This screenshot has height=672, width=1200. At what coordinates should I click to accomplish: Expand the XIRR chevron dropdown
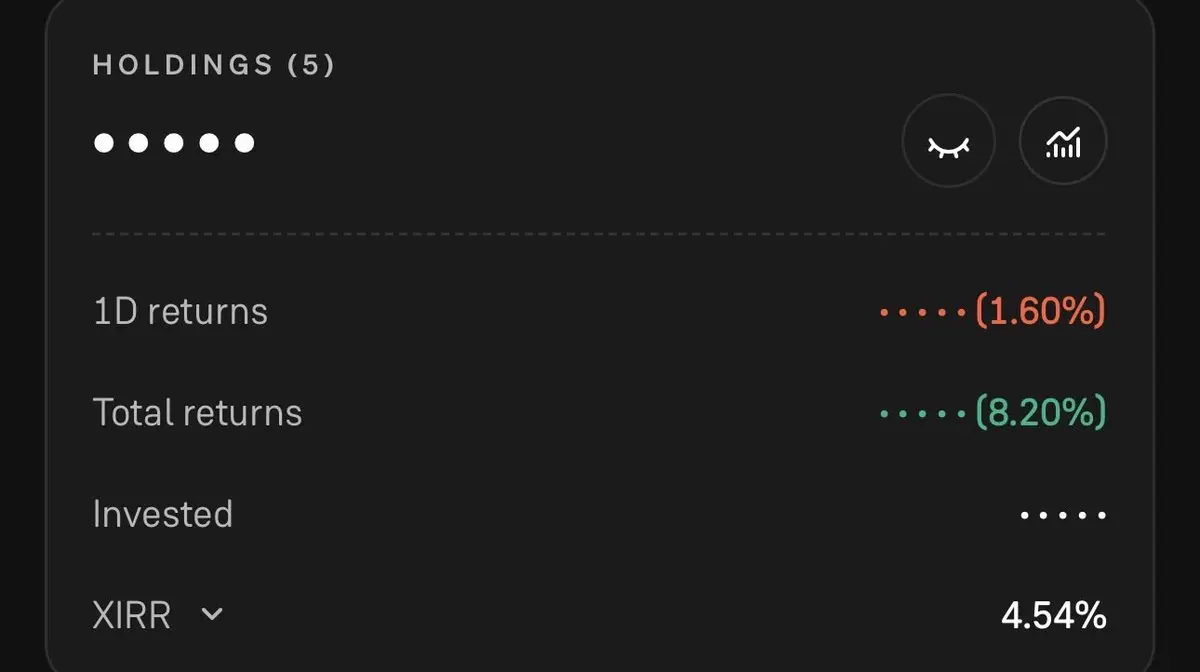pyautogui.click(x=211, y=614)
